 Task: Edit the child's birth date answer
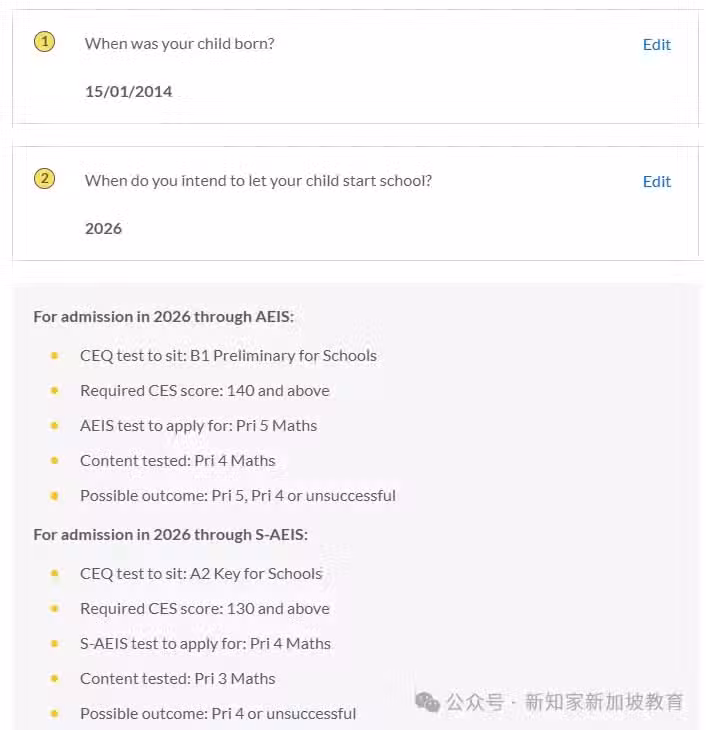pos(657,45)
